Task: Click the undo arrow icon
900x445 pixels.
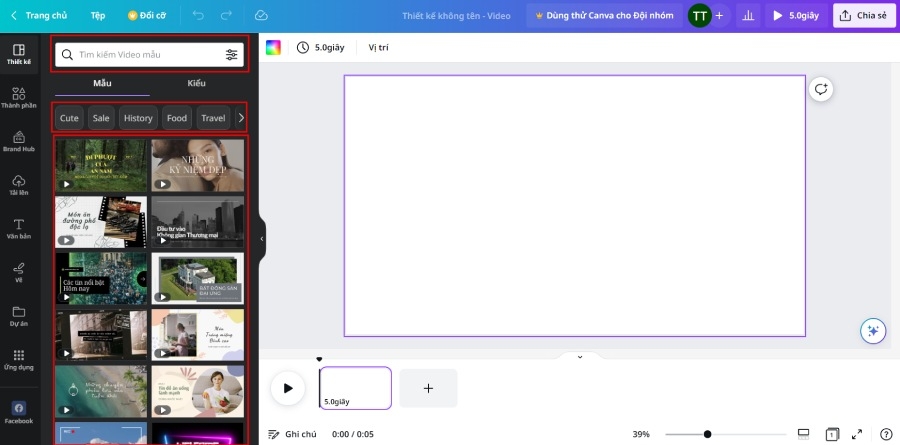Action: (198, 16)
